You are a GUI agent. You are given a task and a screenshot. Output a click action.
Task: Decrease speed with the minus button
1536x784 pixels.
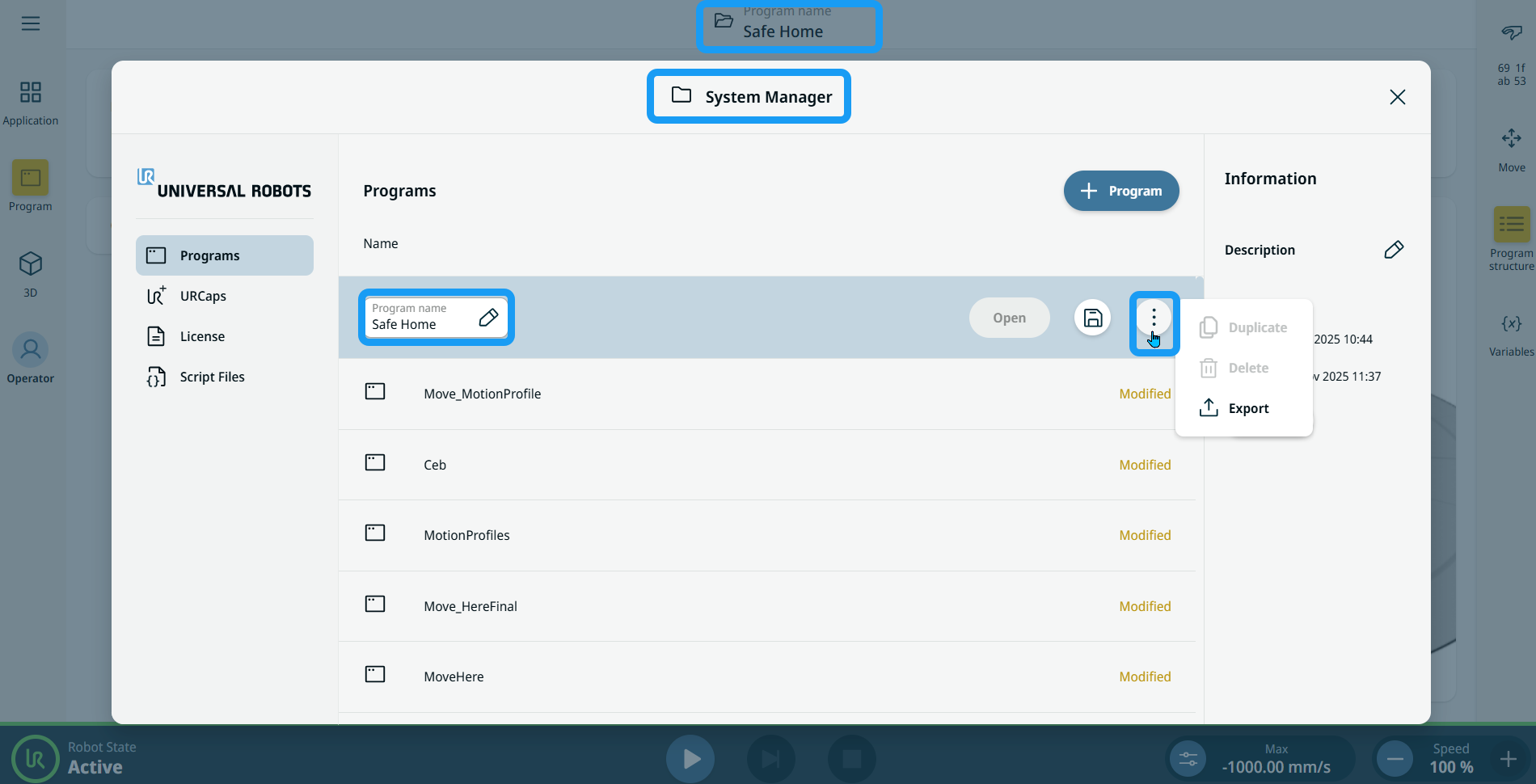pos(1395,759)
